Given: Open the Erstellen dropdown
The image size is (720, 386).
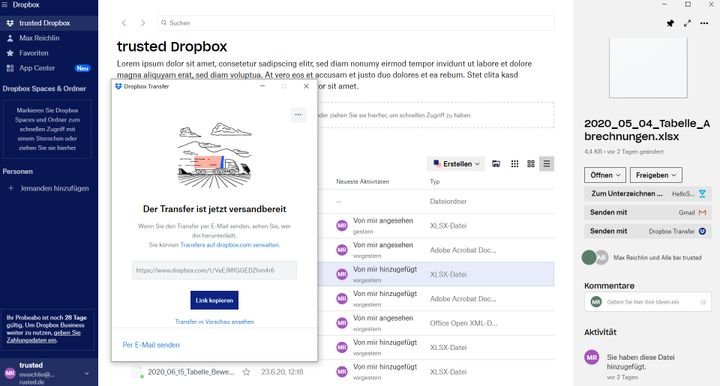Looking at the screenshot, I should [x=456, y=164].
